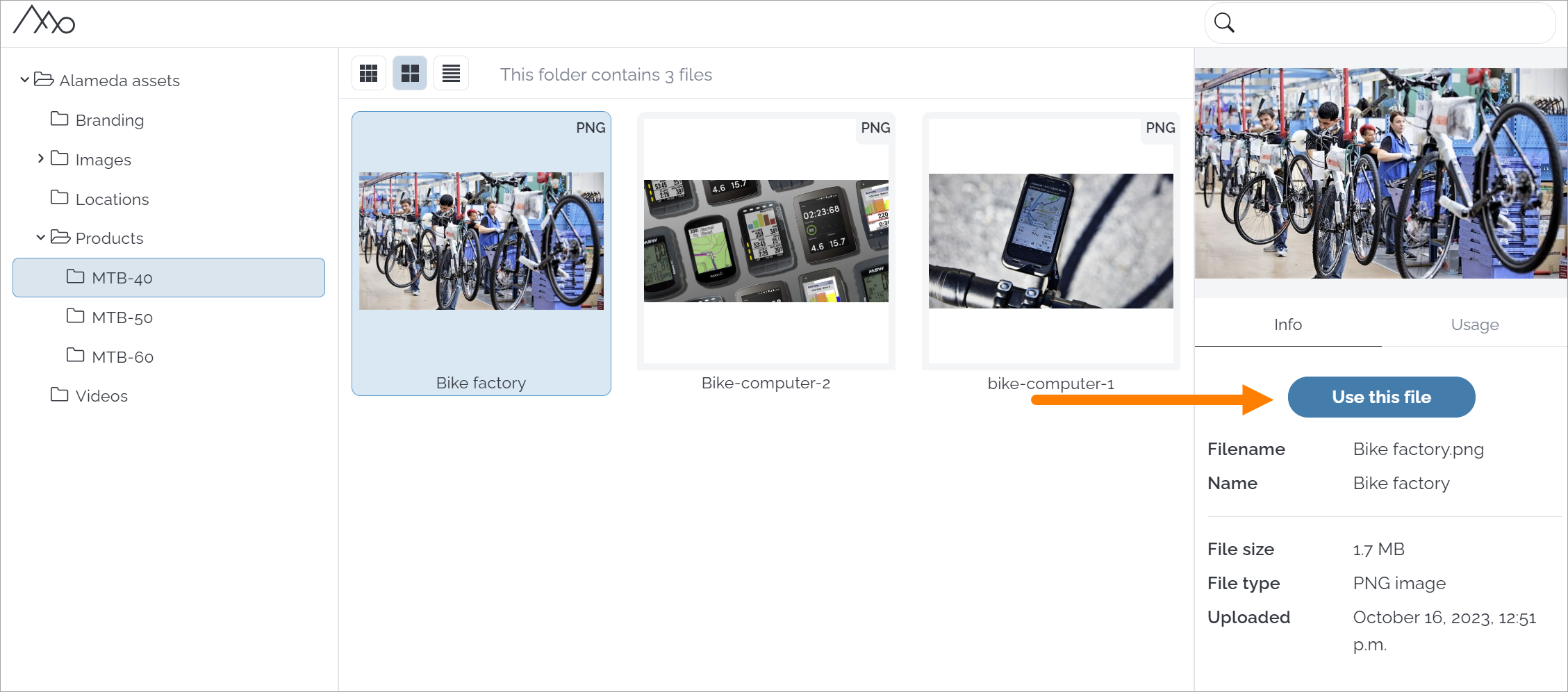Viewport: 1568px width, 692px height.
Task: Select the bike-computer-1 thumbnail
Action: coord(1051,241)
